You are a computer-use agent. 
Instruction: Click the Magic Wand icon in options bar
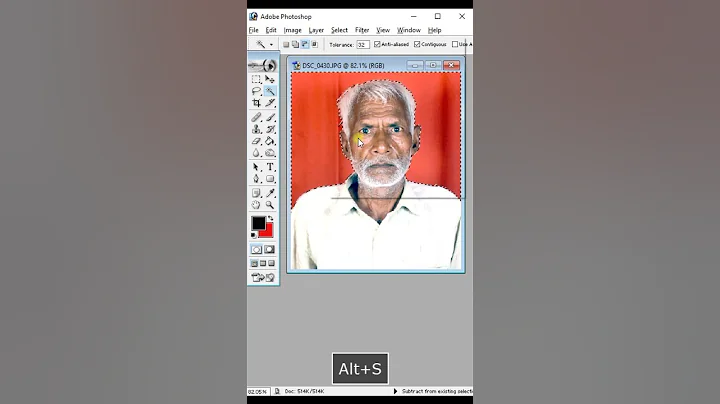(x=260, y=45)
